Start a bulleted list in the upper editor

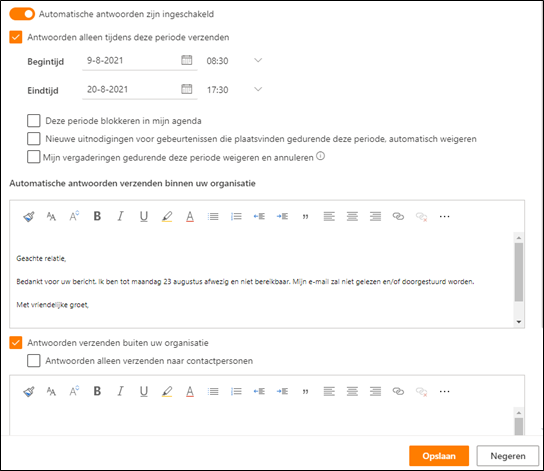point(213,216)
